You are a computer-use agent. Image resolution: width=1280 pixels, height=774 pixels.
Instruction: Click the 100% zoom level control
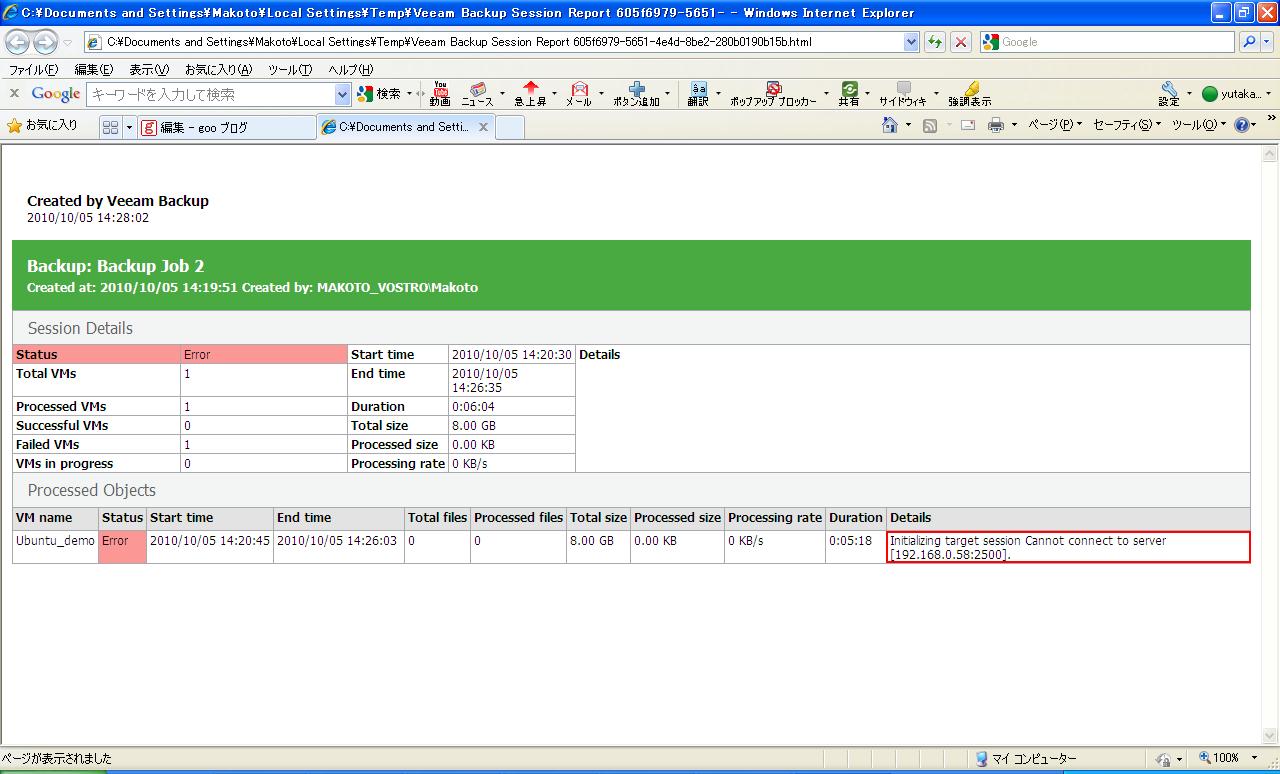(1225, 759)
